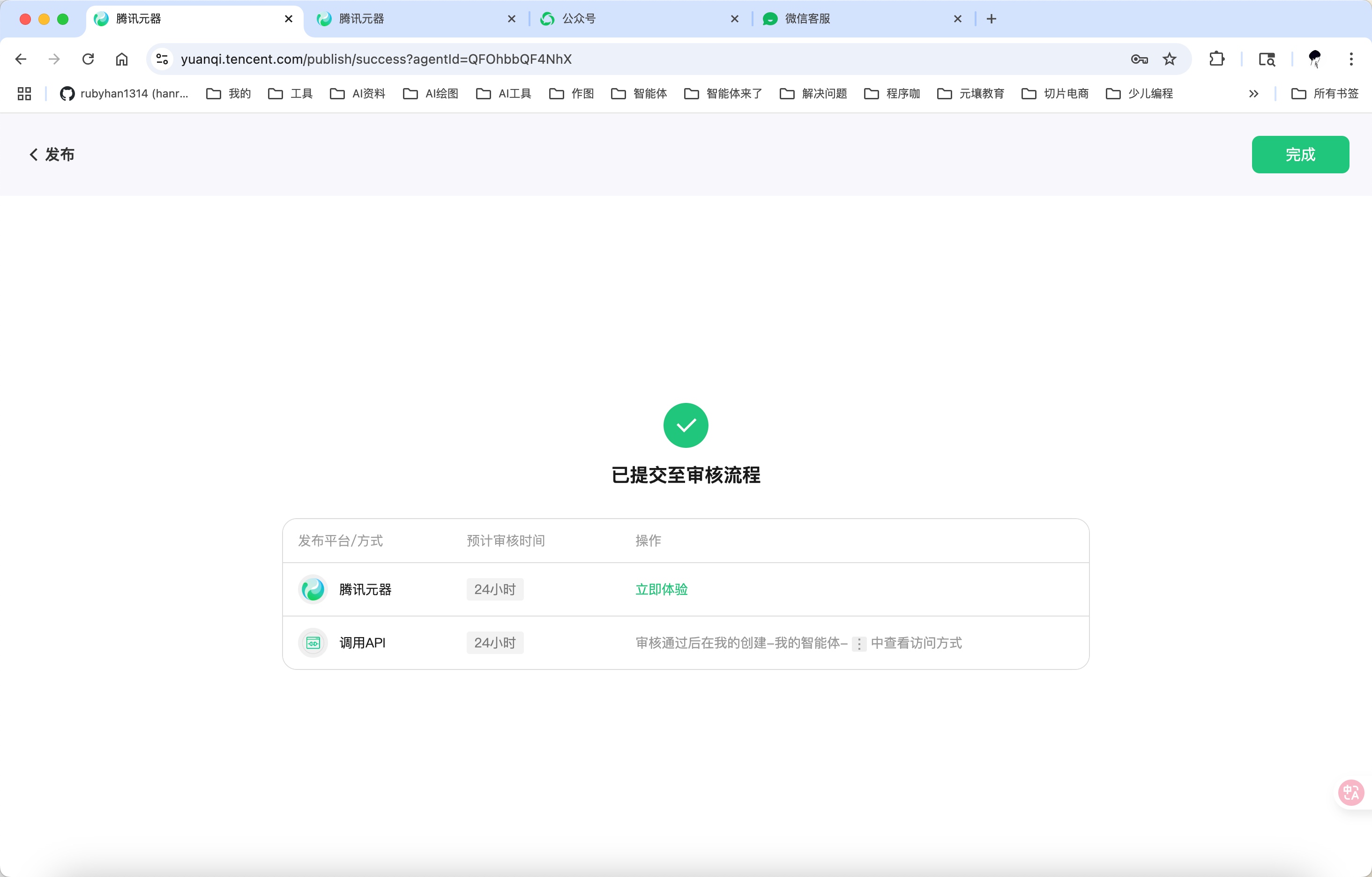The image size is (1372, 877).
Task: Bookmark this page with the star icon
Action: tap(1170, 59)
